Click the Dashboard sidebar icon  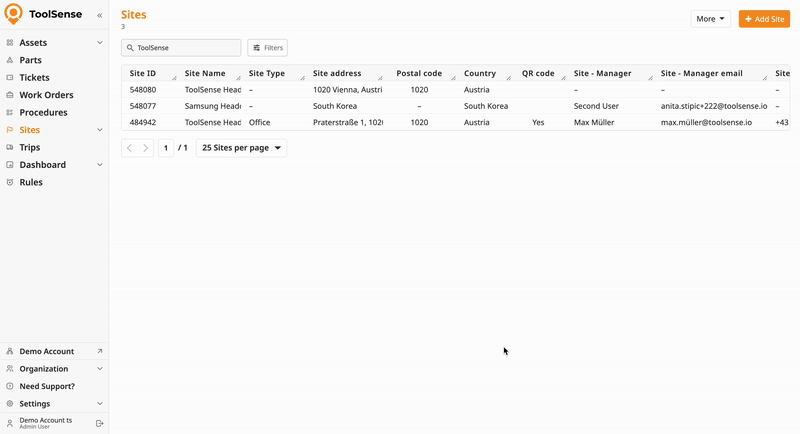(x=10, y=165)
